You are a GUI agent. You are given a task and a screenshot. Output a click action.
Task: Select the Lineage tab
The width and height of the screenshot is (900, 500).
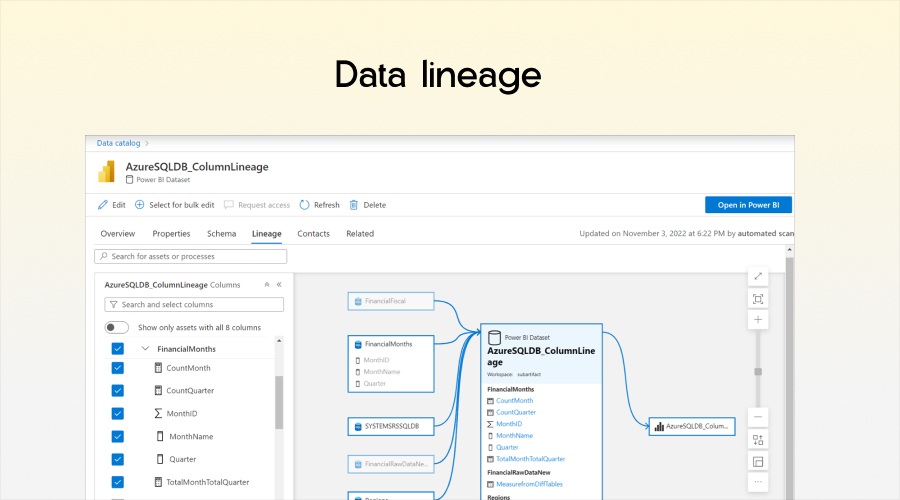(x=266, y=234)
